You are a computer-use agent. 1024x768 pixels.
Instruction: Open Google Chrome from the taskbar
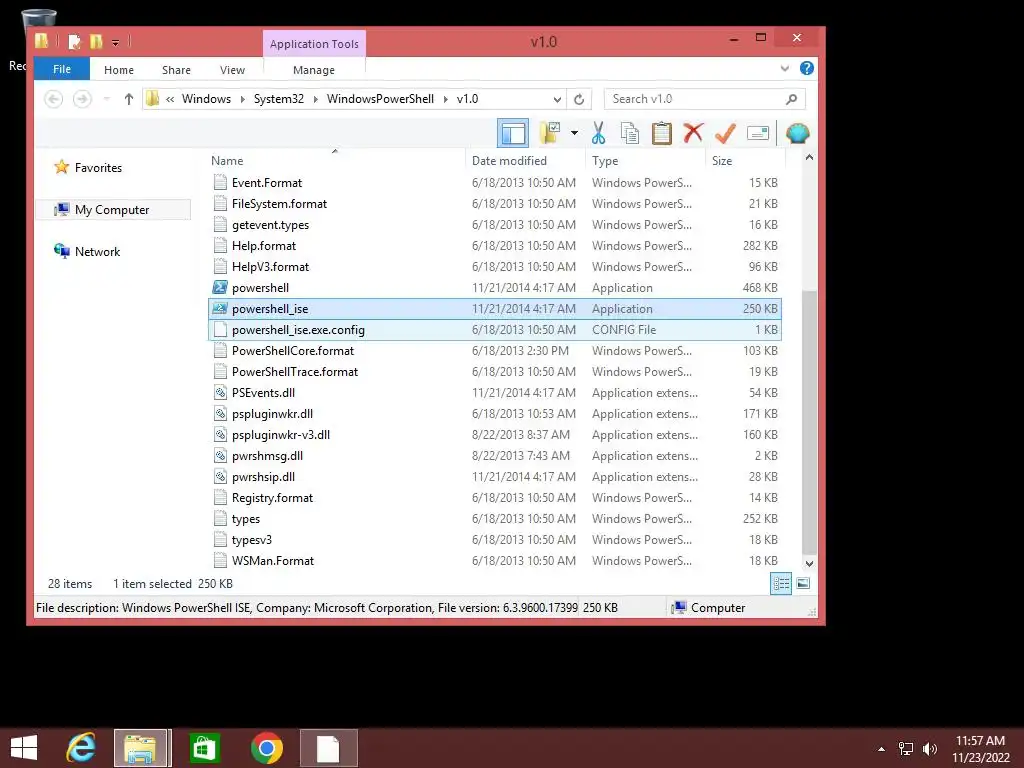click(266, 748)
